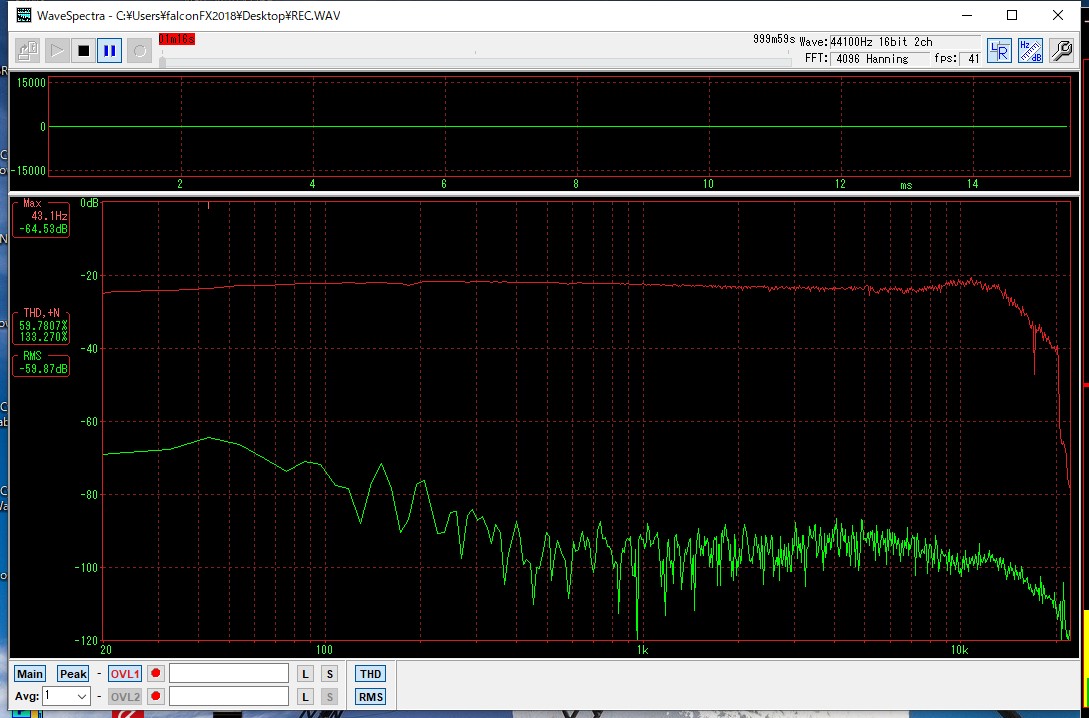
Task: Click the red record dot beside OVL2
Action: point(155,696)
